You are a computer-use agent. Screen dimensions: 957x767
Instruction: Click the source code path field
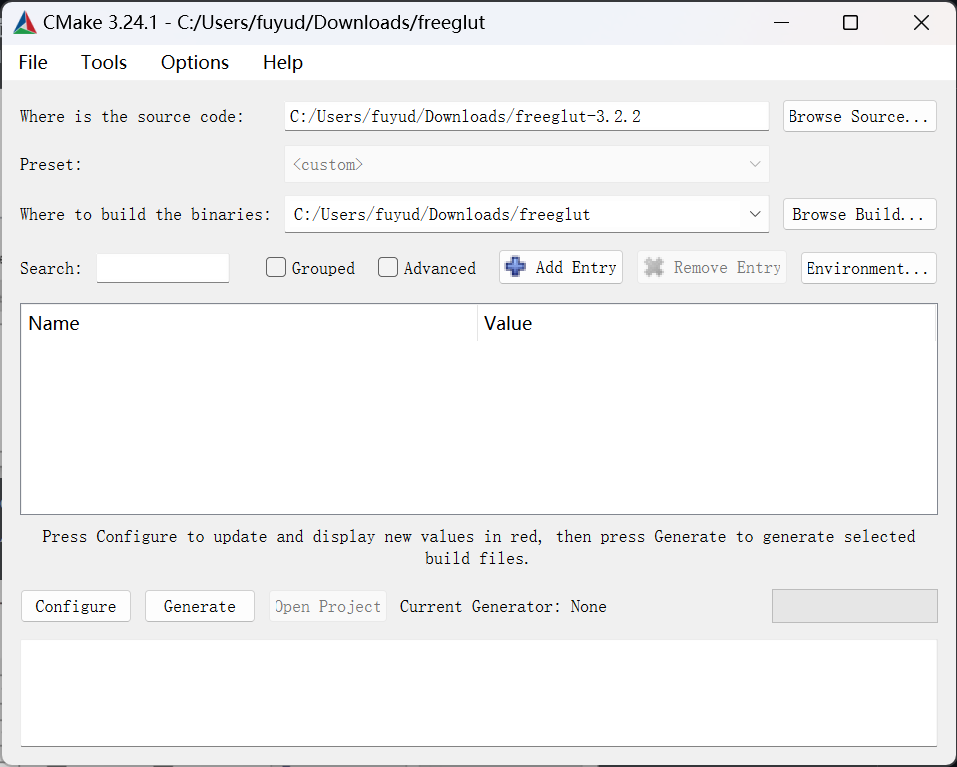click(x=526, y=116)
